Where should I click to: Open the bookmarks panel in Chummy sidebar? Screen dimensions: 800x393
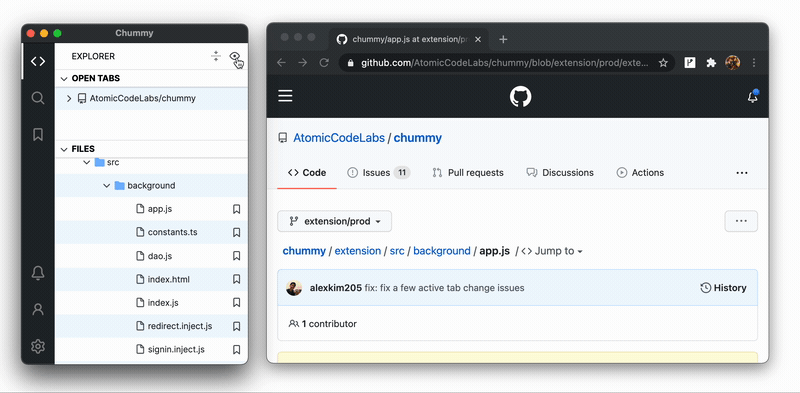coord(38,134)
